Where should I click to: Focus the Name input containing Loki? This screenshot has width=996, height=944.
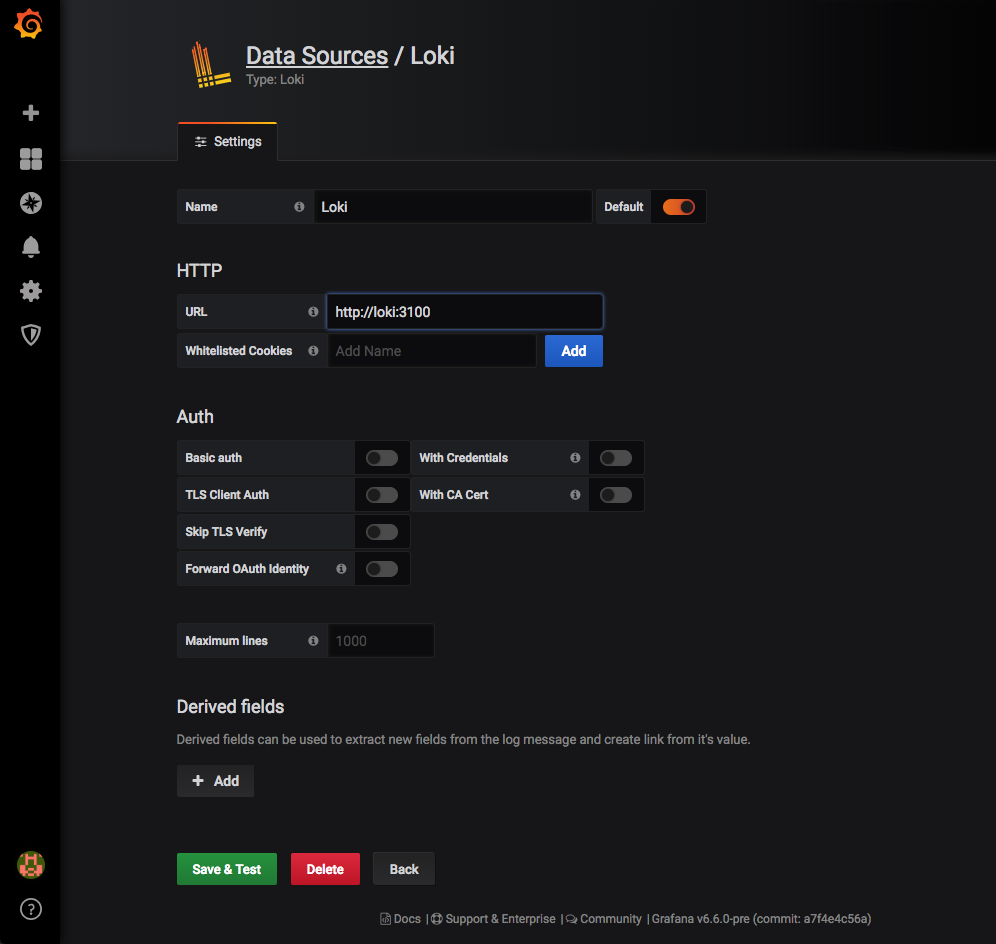pyautogui.click(x=453, y=206)
